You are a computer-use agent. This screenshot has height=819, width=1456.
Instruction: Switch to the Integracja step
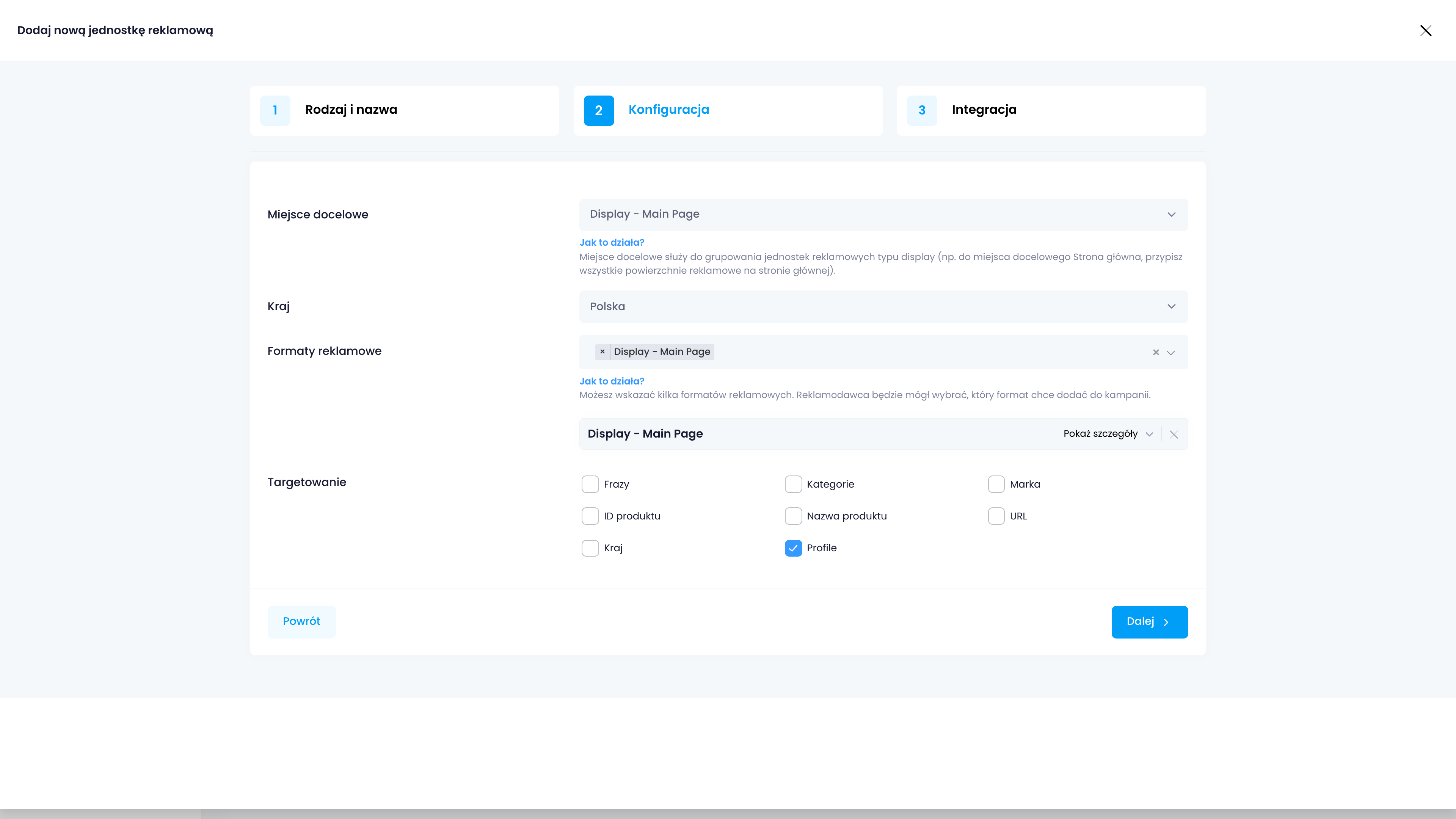[x=984, y=110]
